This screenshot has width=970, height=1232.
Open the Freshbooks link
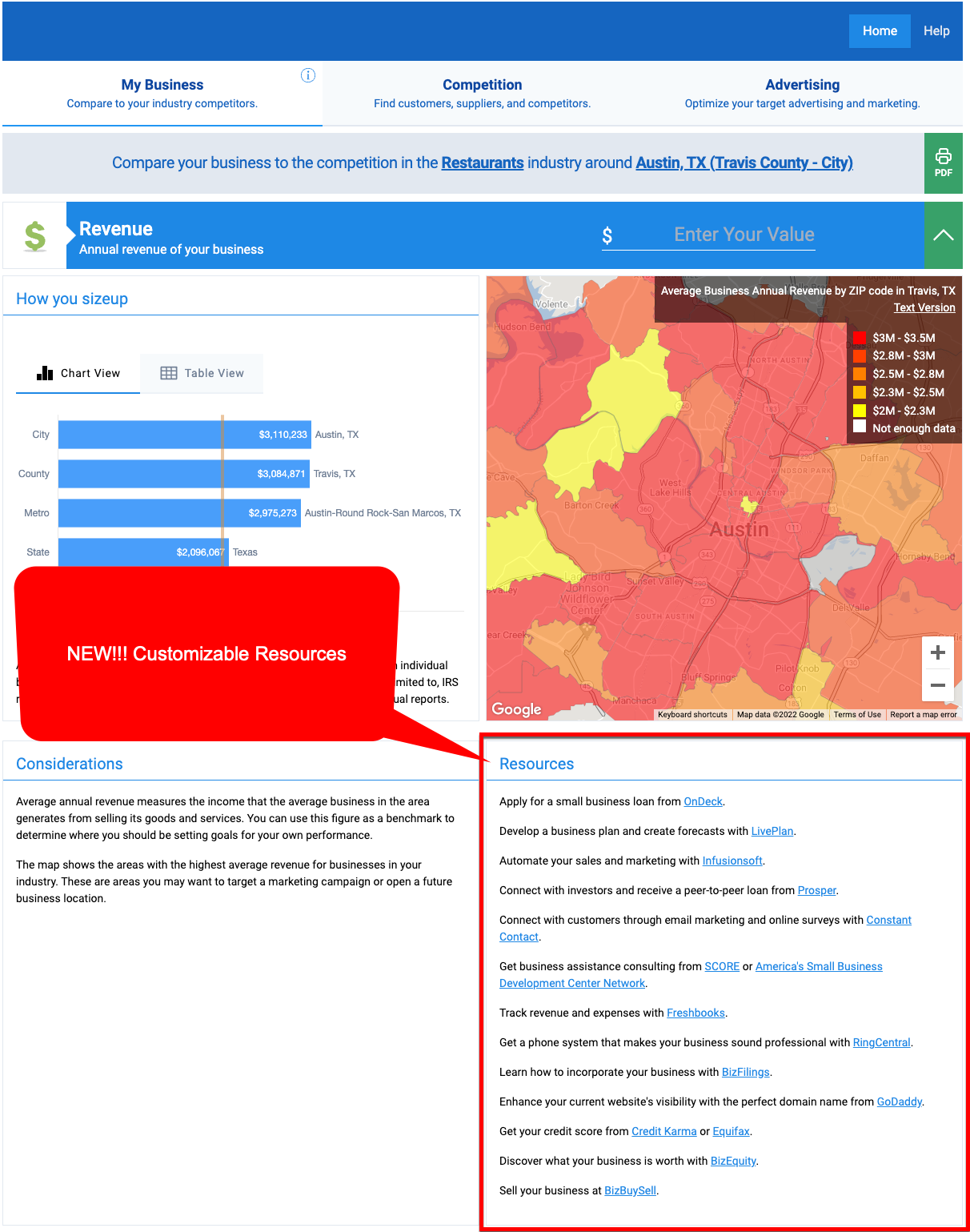tap(695, 1013)
